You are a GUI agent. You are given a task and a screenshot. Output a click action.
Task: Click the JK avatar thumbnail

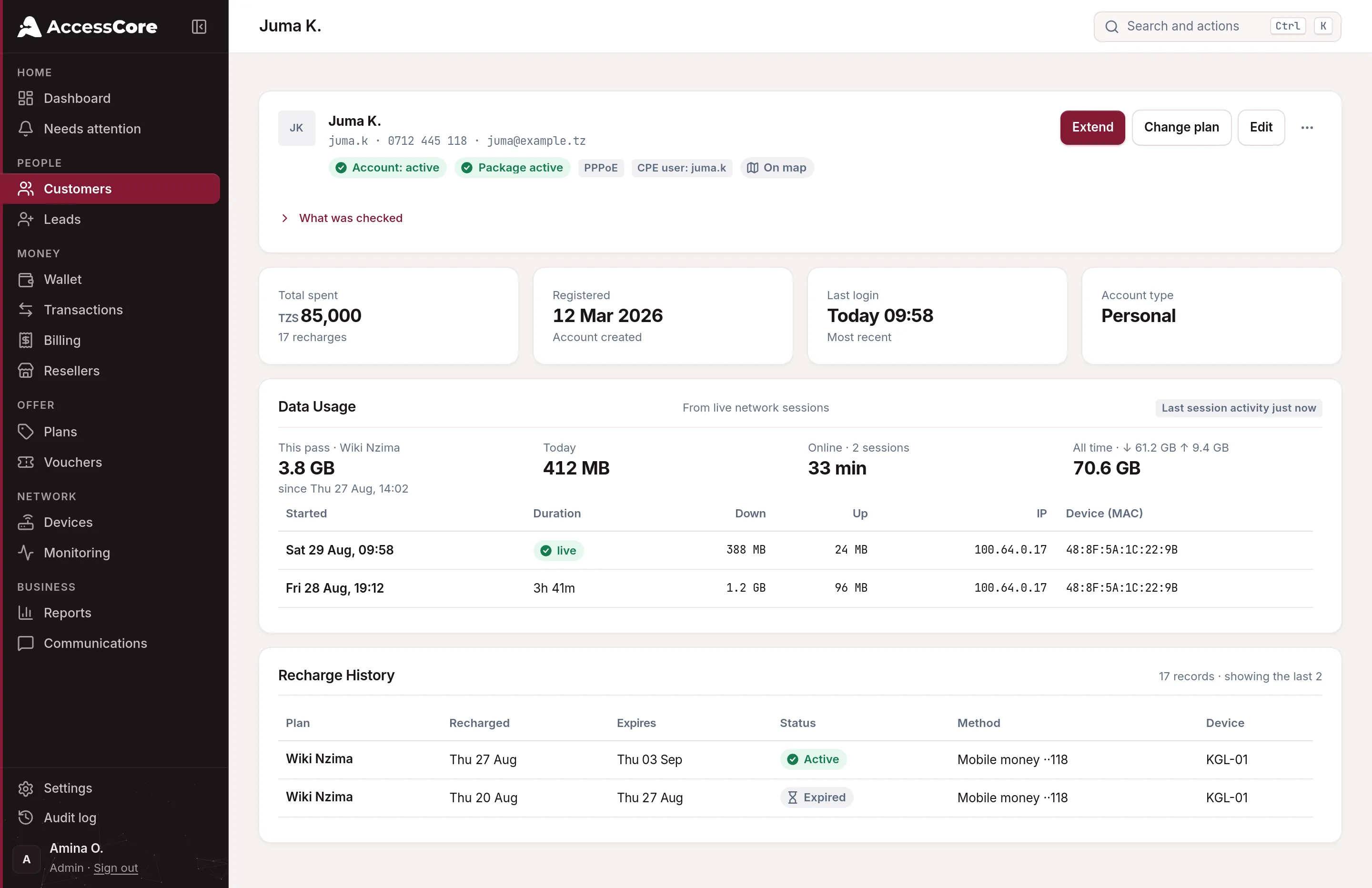pos(296,128)
